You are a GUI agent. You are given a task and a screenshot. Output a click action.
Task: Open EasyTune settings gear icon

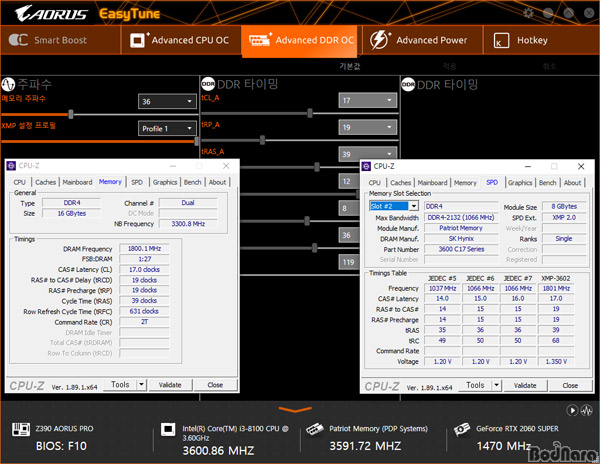pos(528,13)
